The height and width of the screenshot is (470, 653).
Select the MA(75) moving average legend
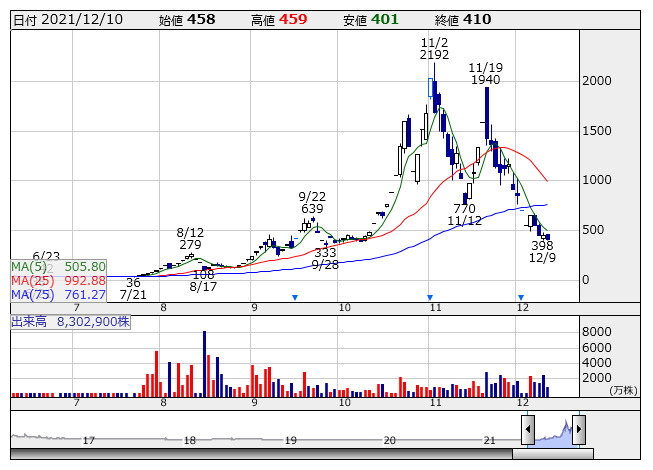point(59,295)
